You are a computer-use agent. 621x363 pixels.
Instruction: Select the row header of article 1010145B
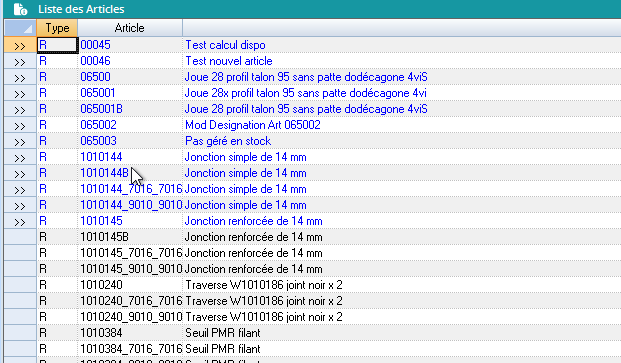click(20, 237)
